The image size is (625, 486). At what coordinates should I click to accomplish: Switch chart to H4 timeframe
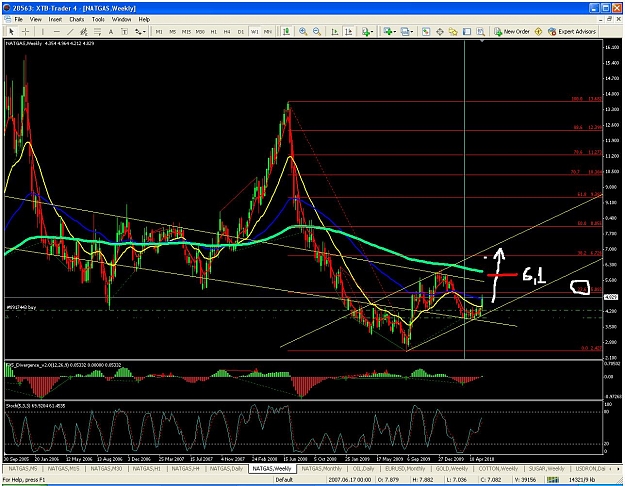pos(227,31)
